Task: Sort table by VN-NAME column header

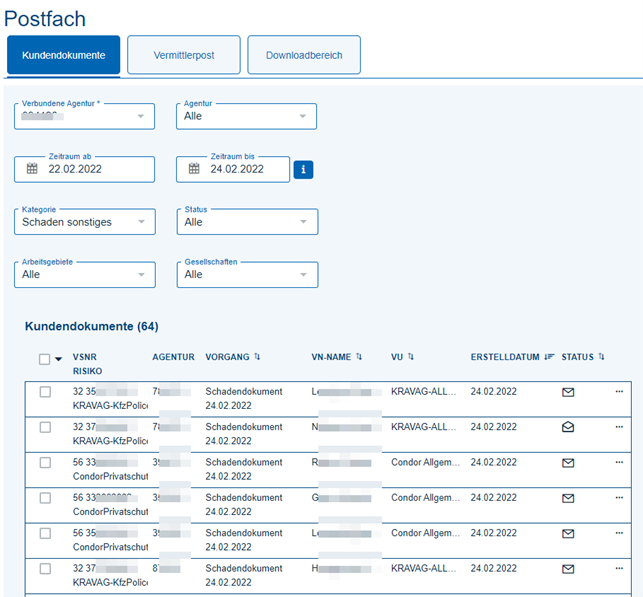Action: 337,357
